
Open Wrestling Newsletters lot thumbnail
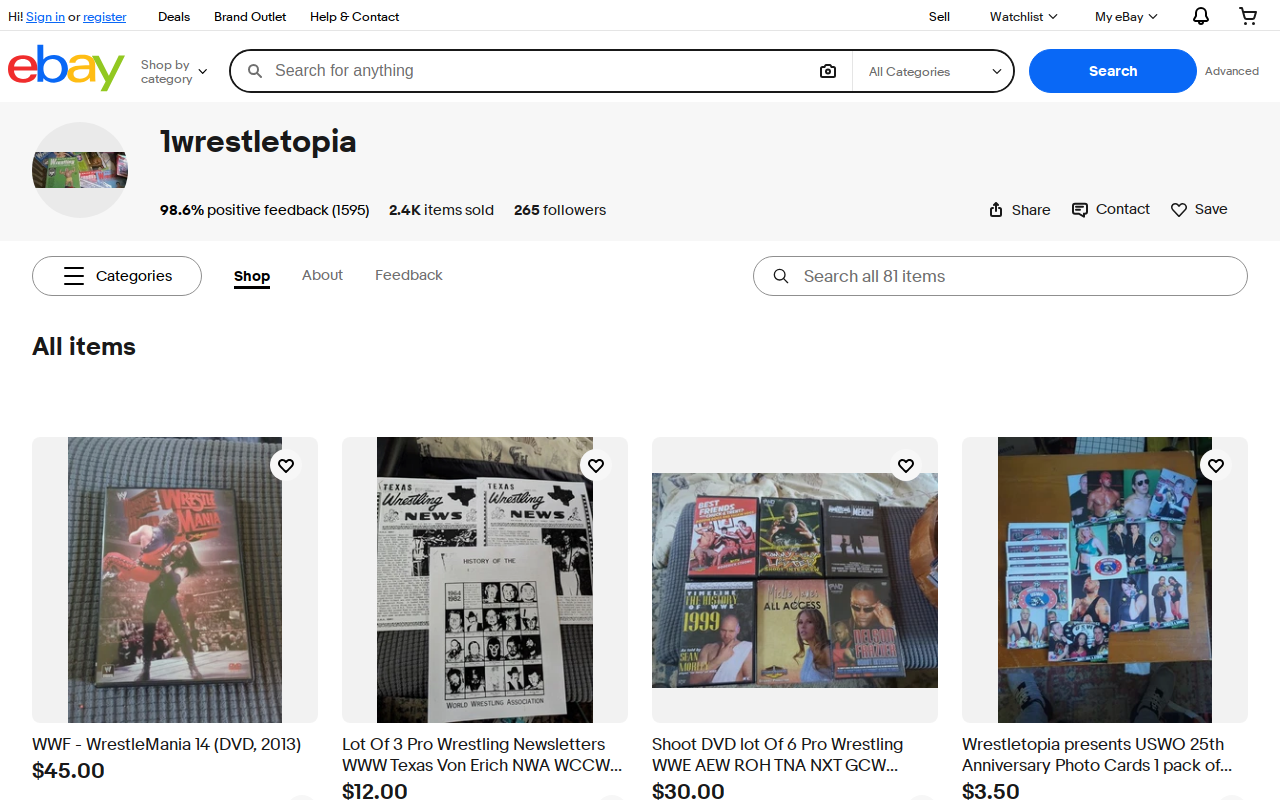click(485, 580)
